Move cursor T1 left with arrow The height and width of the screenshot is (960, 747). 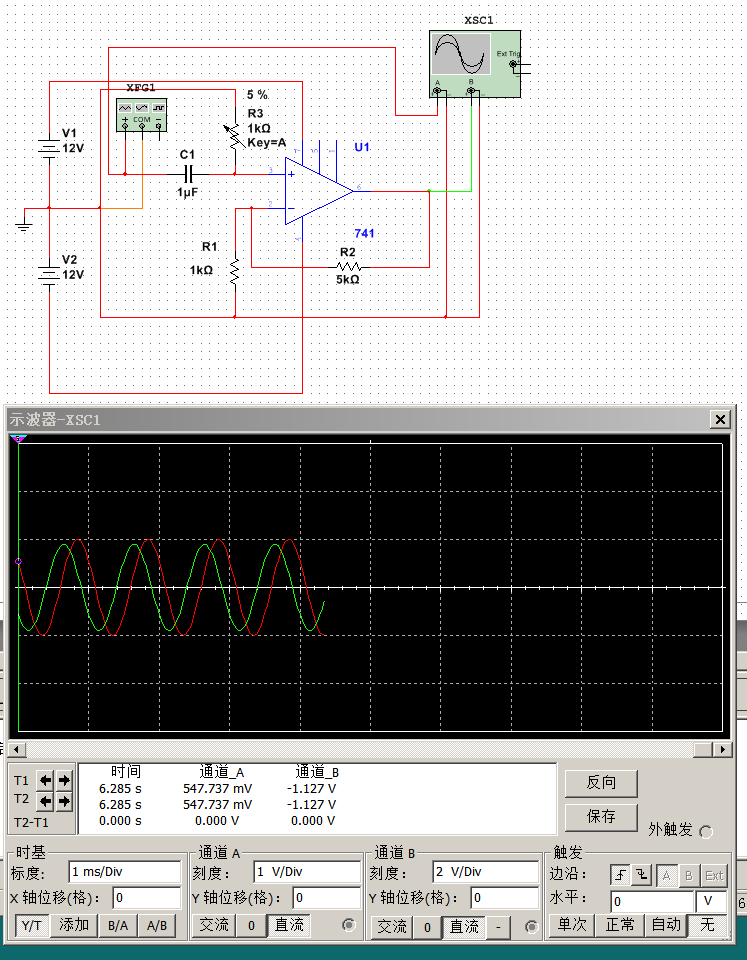click(45, 780)
